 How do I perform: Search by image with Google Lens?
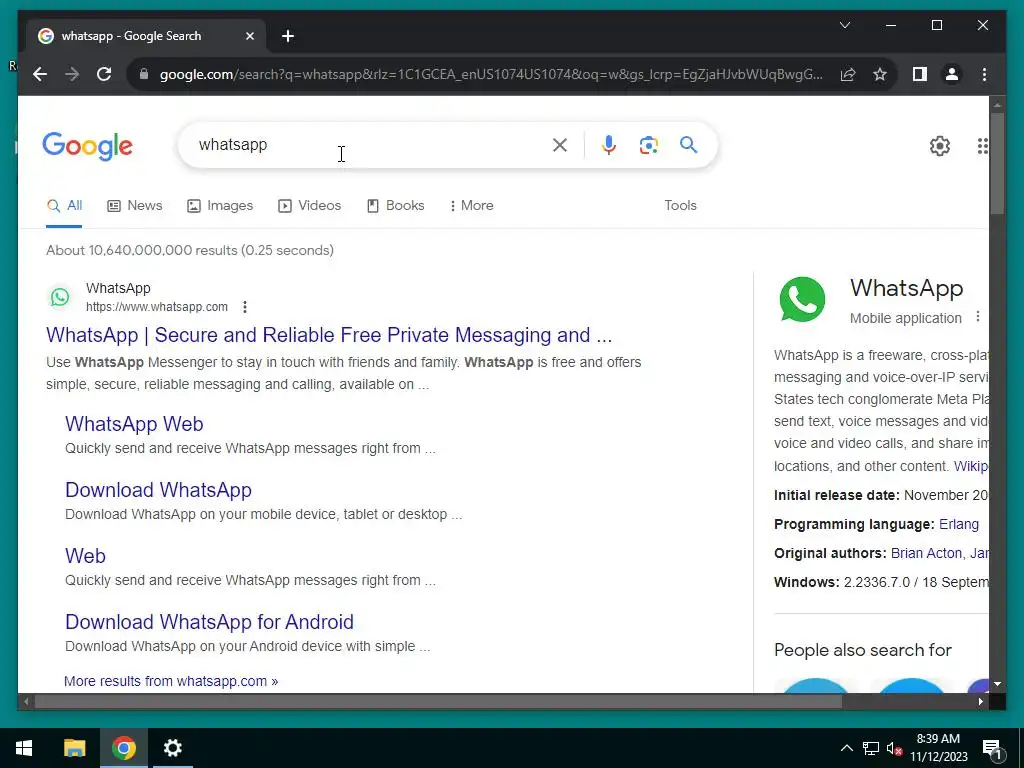pos(648,145)
